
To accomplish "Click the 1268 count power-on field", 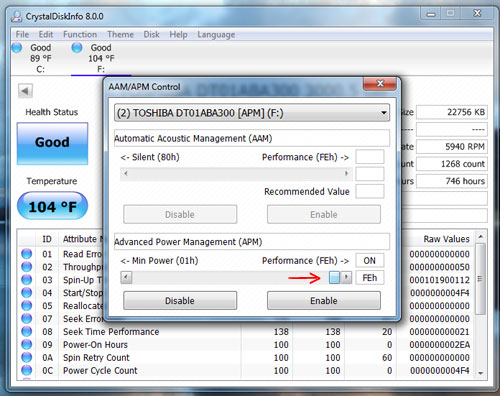I will tap(452, 164).
